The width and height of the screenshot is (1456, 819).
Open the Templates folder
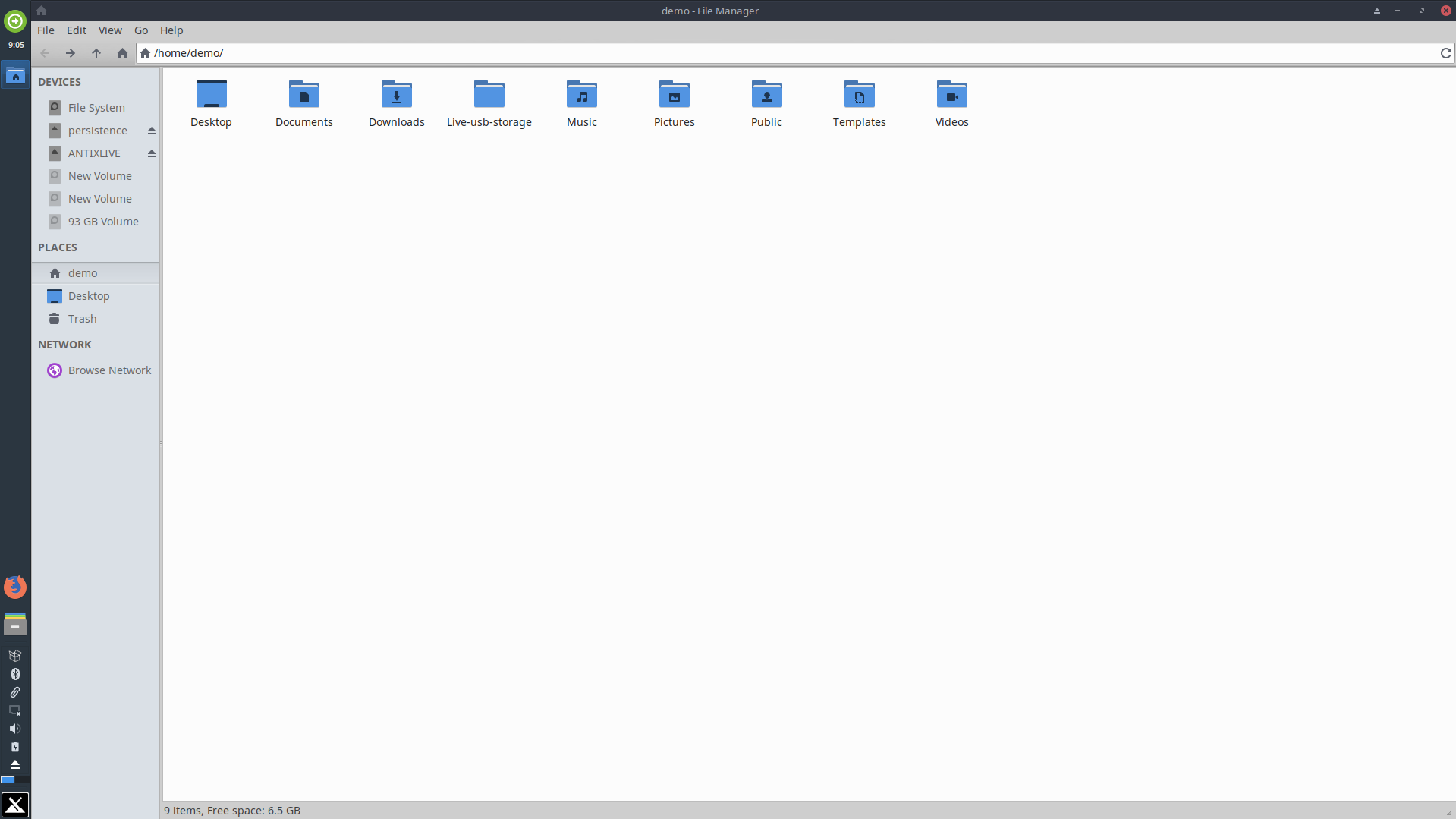coord(859,94)
